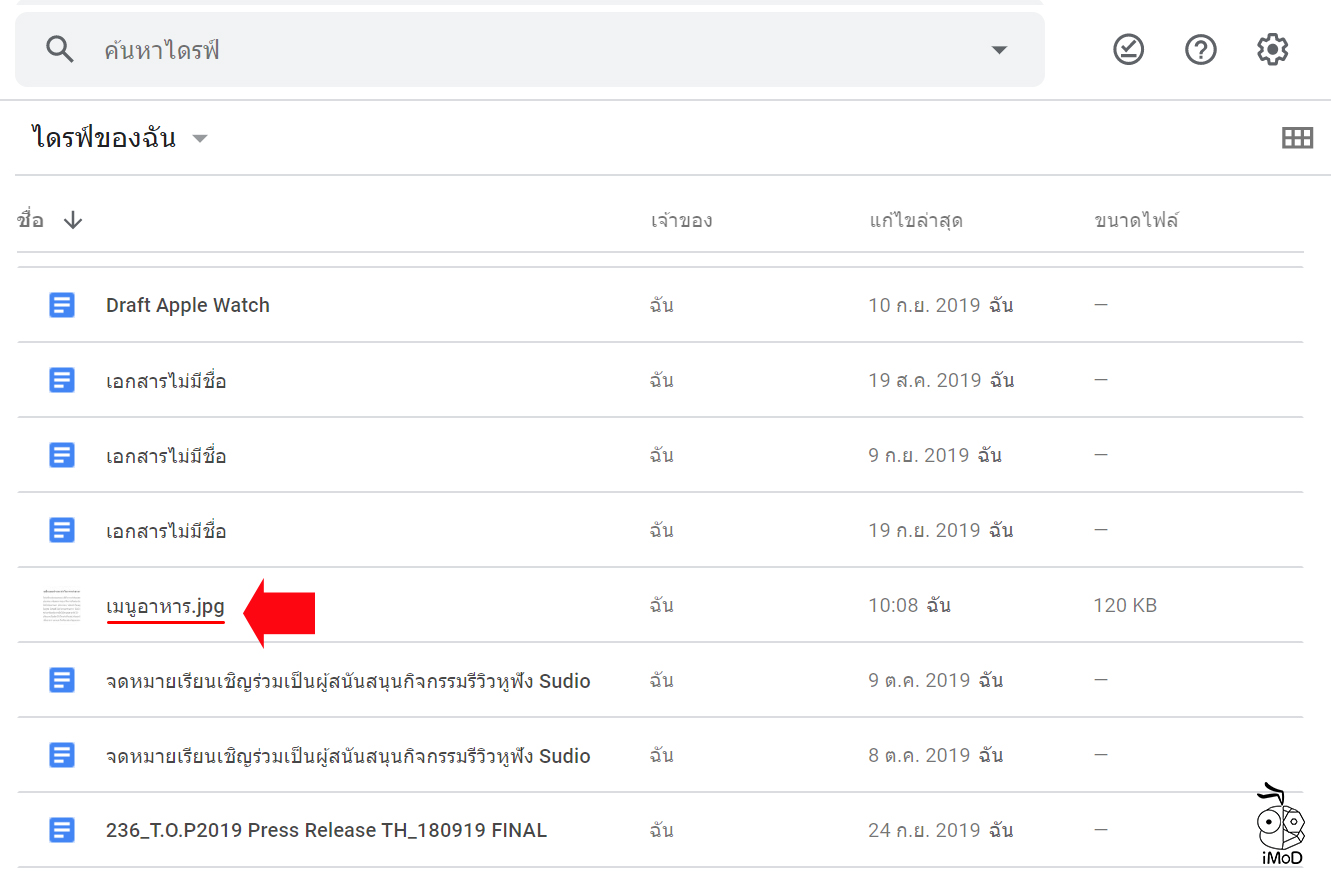Click the search magnifier icon
The width and height of the screenshot is (1331, 886).
tap(60, 50)
